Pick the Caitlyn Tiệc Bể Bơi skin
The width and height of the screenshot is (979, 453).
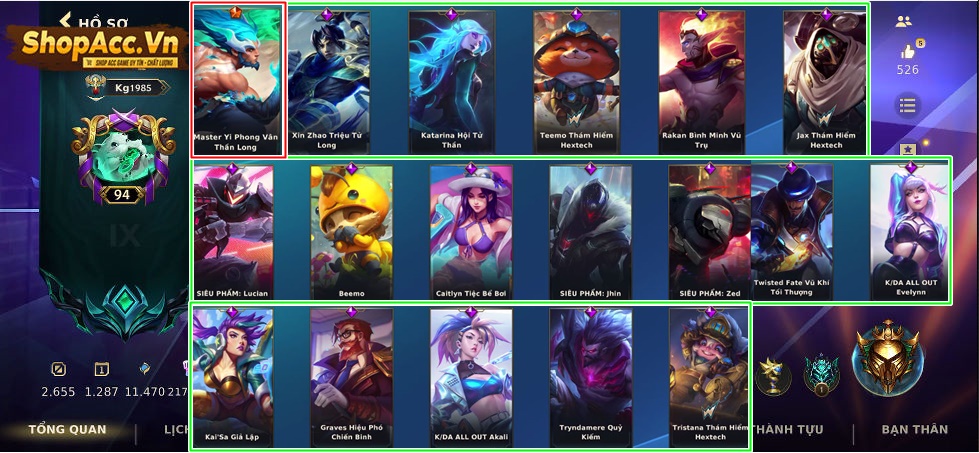(x=471, y=231)
